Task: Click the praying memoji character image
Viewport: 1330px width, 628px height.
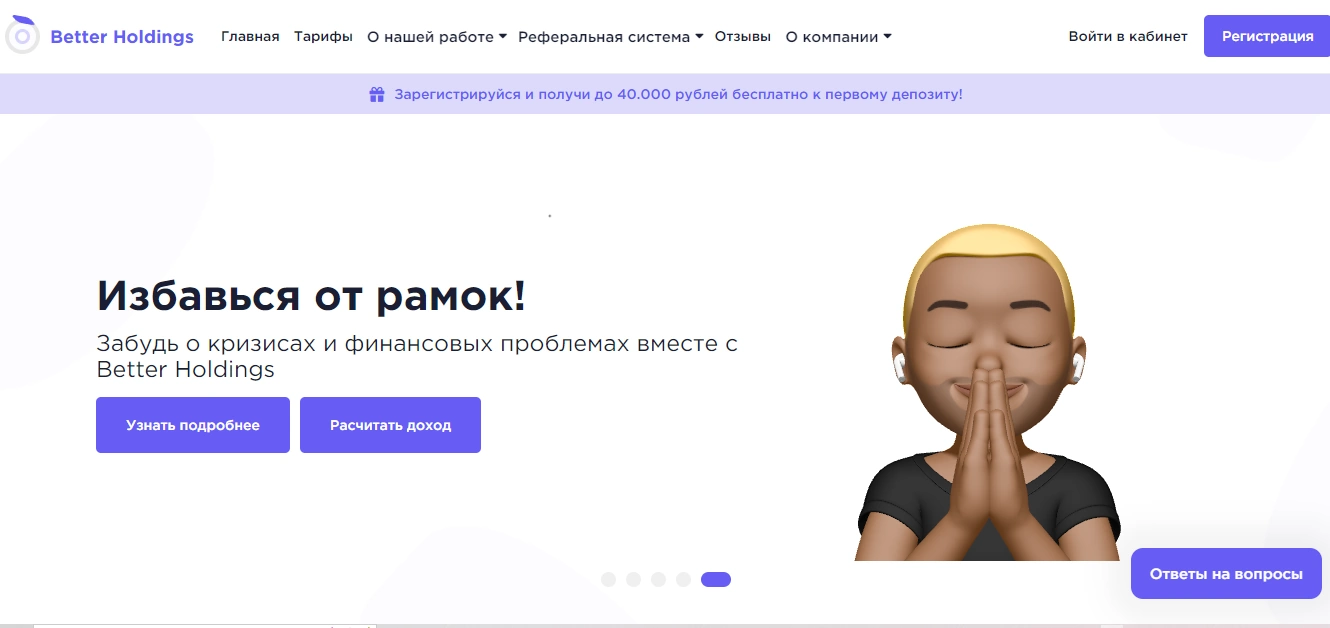Action: 988,392
